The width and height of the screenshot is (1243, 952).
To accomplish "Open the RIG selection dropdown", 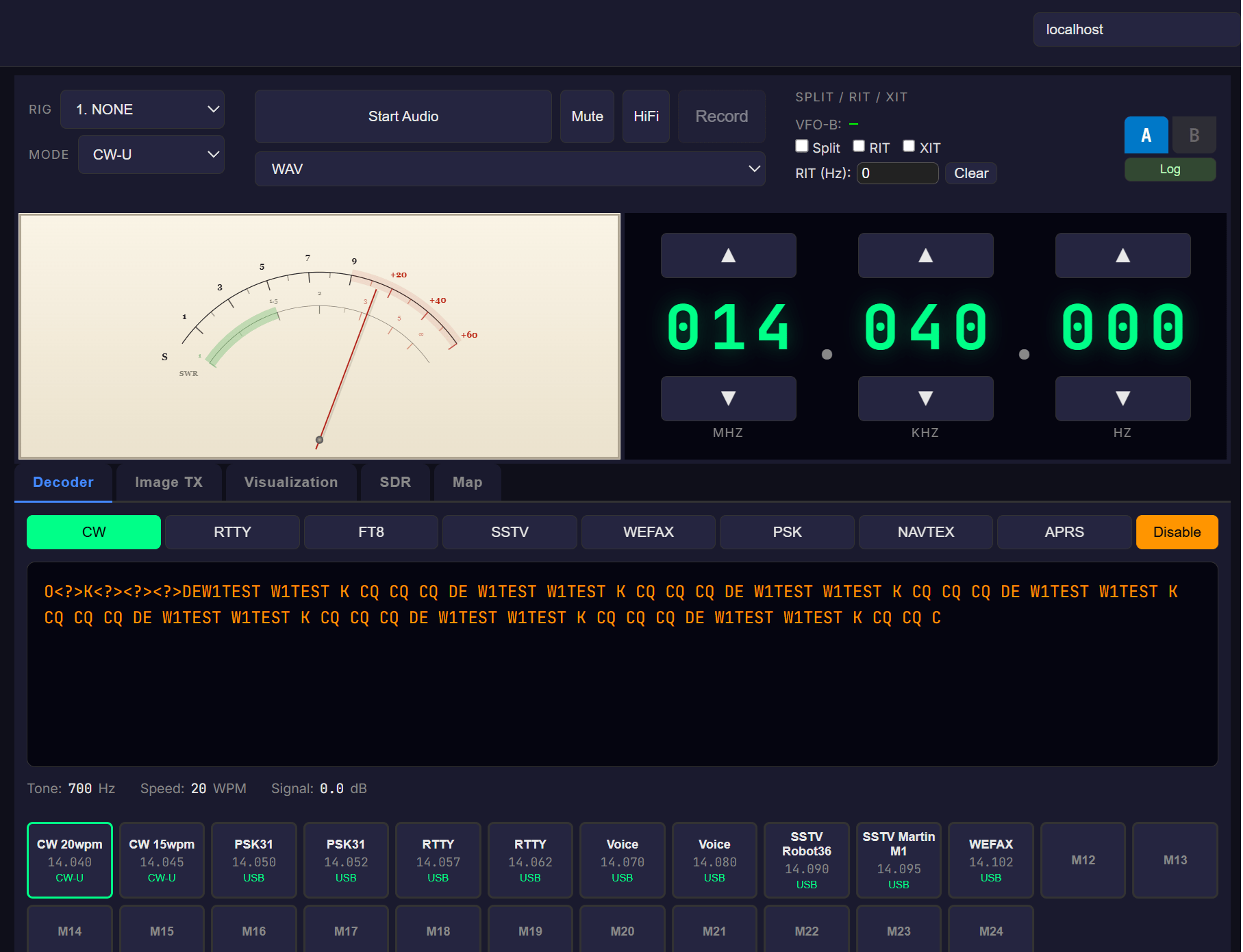I will pos(142,110).
